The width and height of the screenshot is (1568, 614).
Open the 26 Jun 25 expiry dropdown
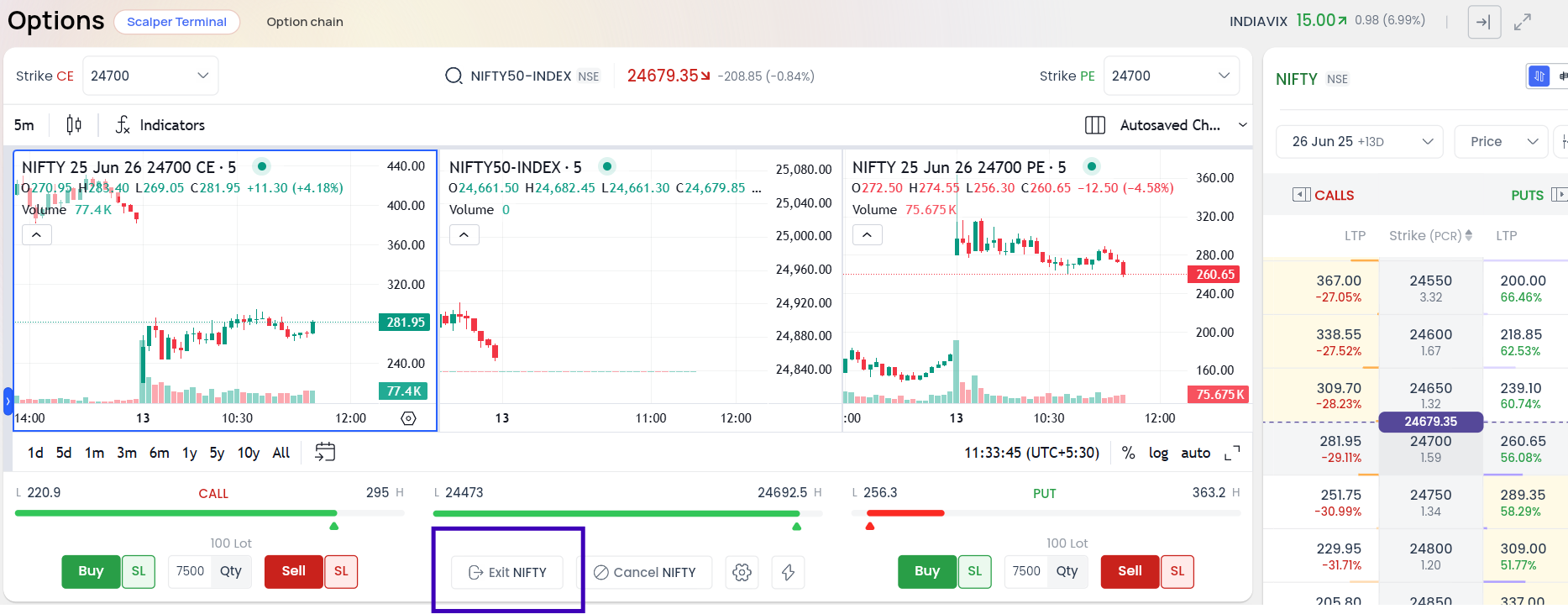[x=1360, y=141]
